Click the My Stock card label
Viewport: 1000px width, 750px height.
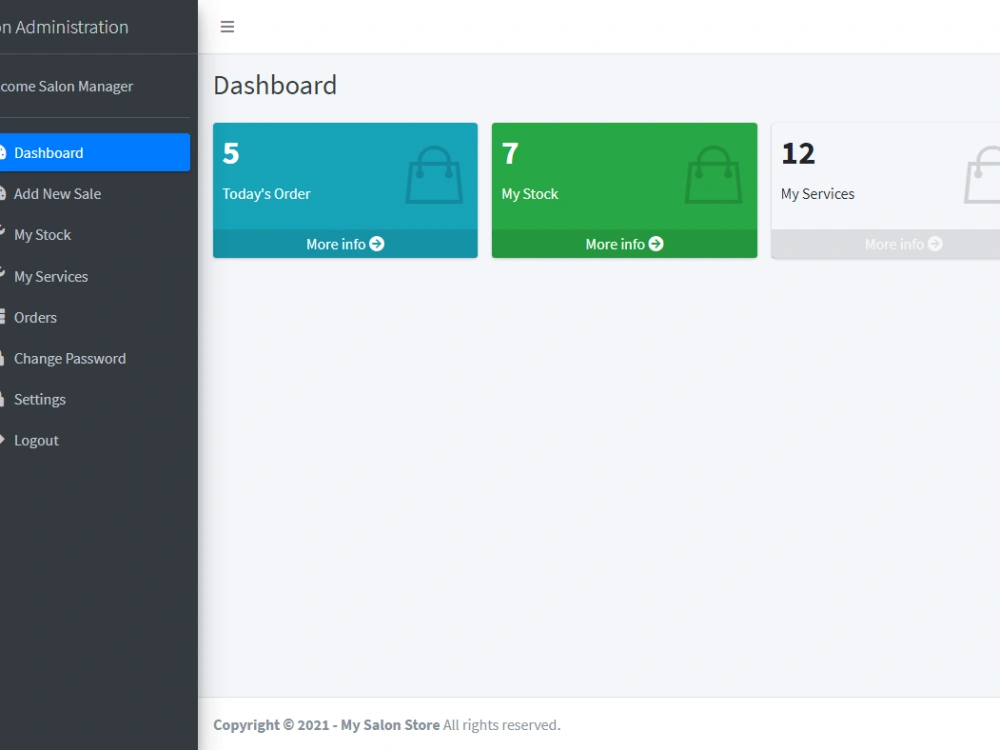530,194
